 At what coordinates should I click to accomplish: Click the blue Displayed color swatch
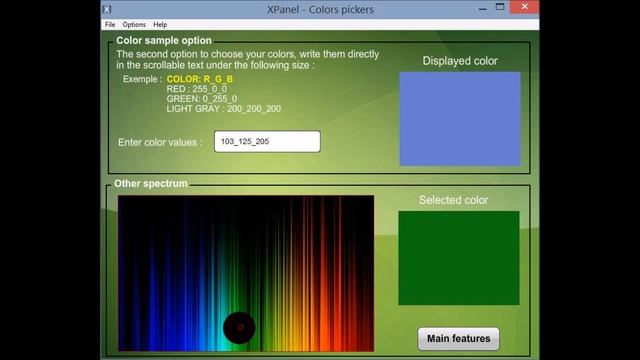(460, 119)
